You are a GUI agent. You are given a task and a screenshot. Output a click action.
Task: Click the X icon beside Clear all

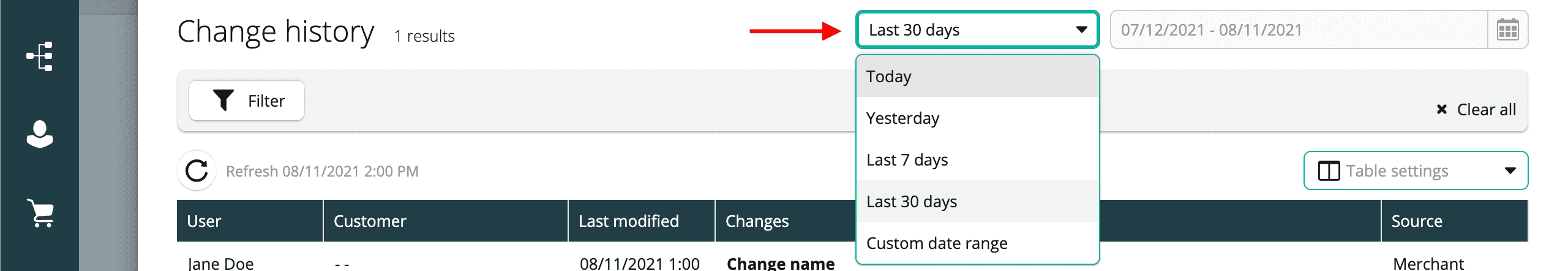[1442, 109]
